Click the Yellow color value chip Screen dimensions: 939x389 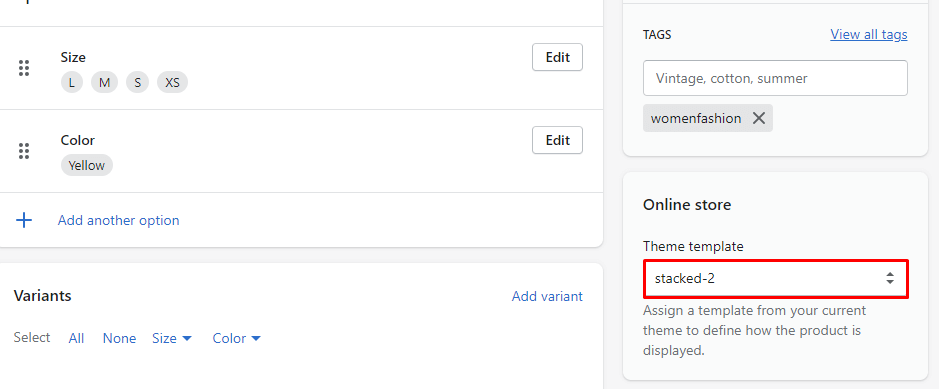pyautogui.click(x=87, y=166)
